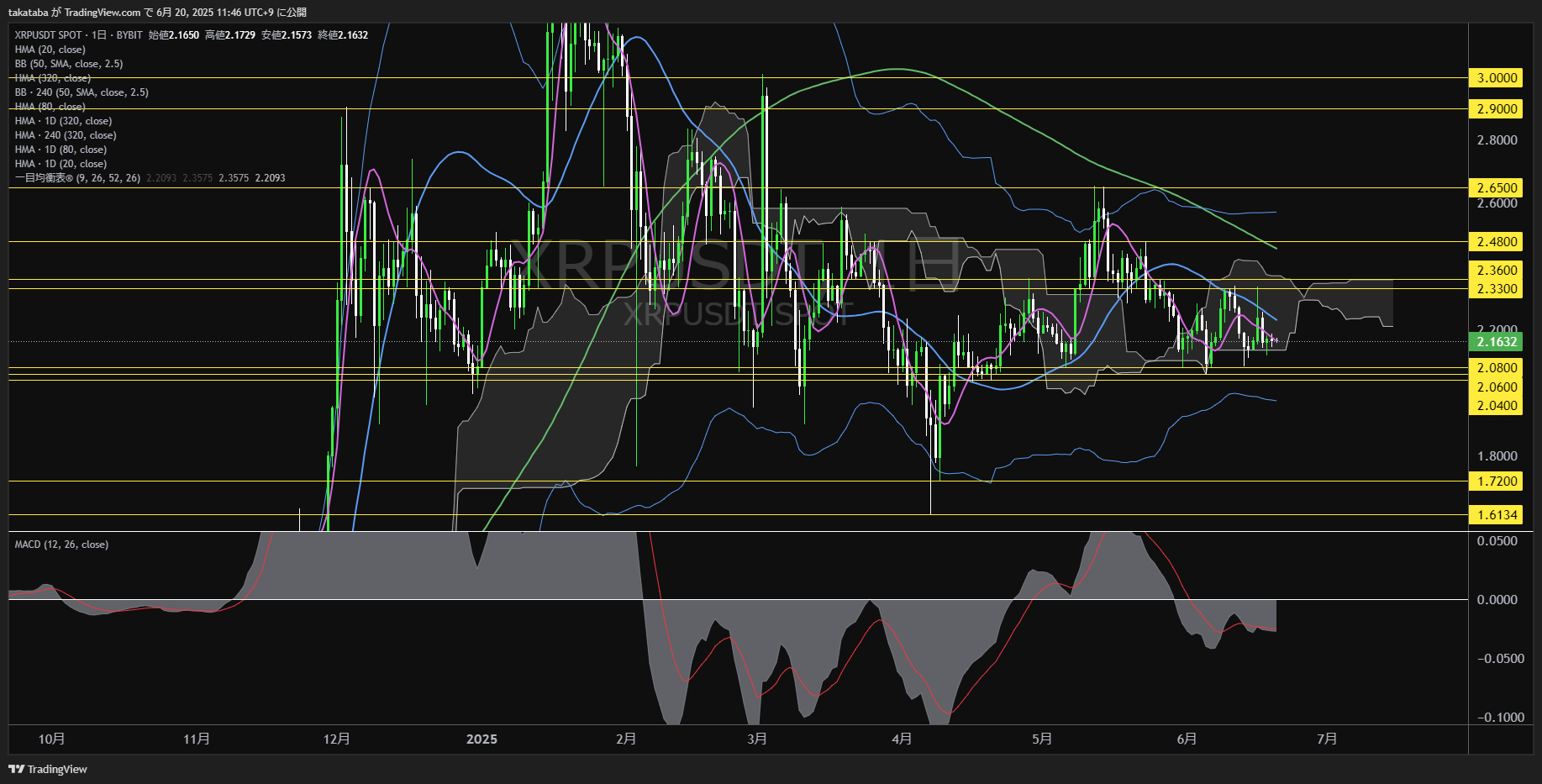Click the 10月 time axis label
This screenshot has height=784, width=1542.
[x=51, y=739]
